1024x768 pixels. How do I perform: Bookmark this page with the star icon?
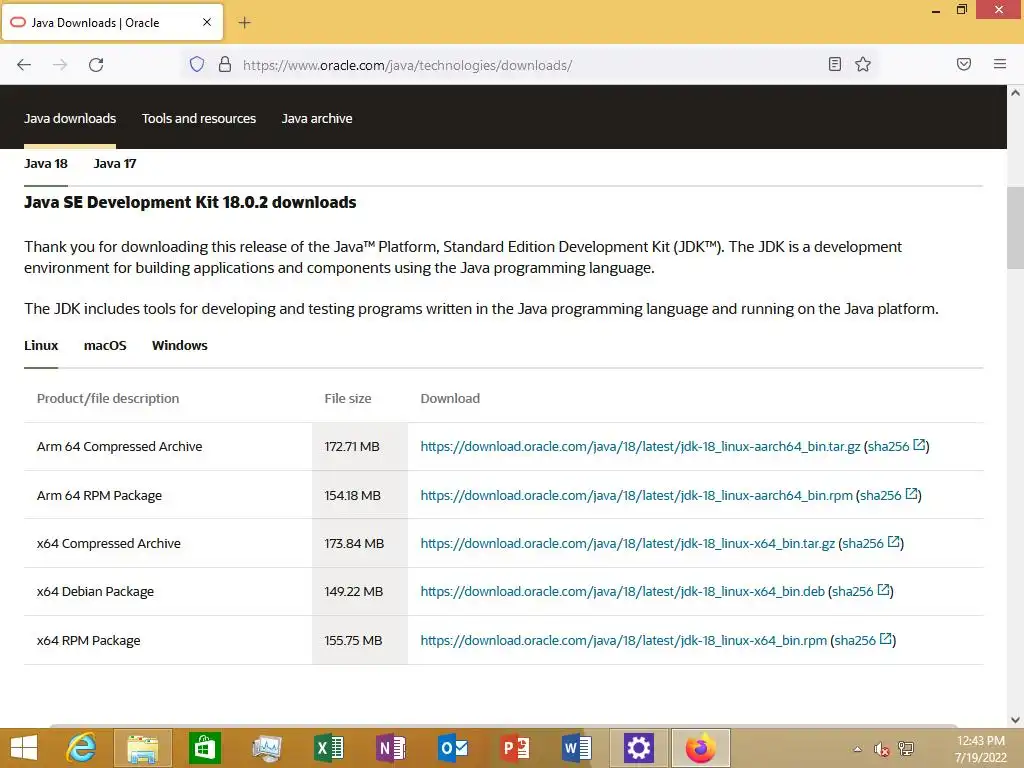tap(863, 64)
